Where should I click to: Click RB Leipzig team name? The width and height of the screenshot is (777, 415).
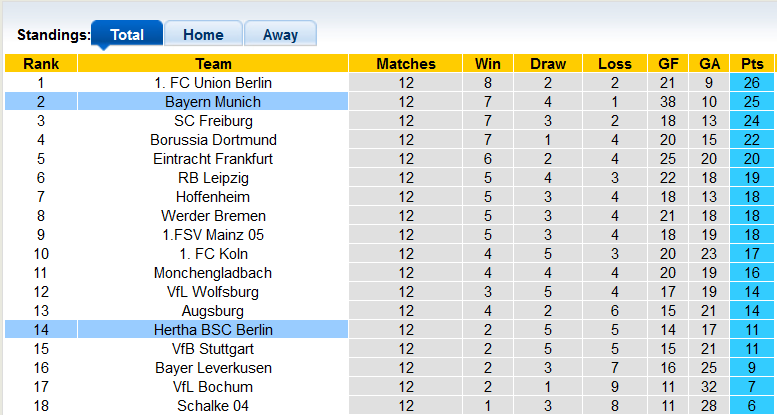213,178
